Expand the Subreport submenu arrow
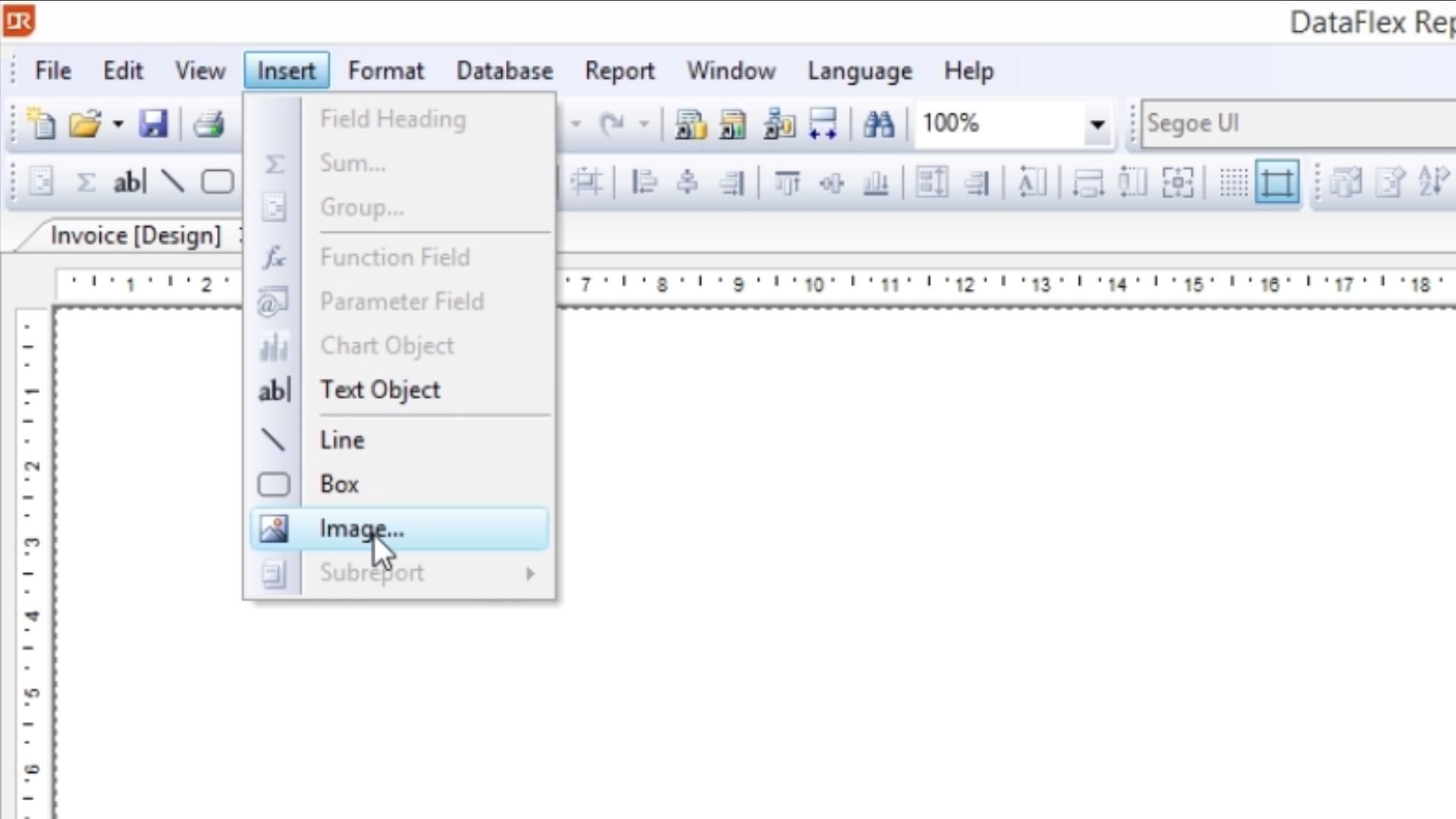 coord(530,573)
